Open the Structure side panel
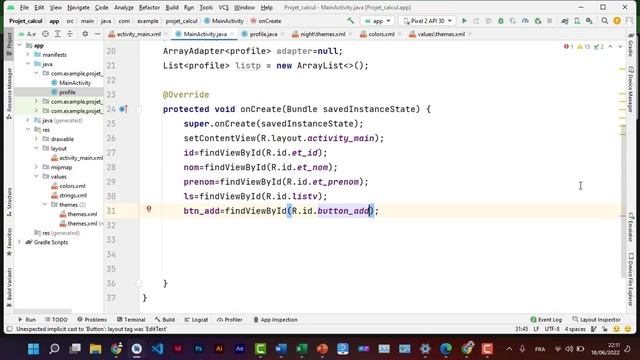 [9, 202]
